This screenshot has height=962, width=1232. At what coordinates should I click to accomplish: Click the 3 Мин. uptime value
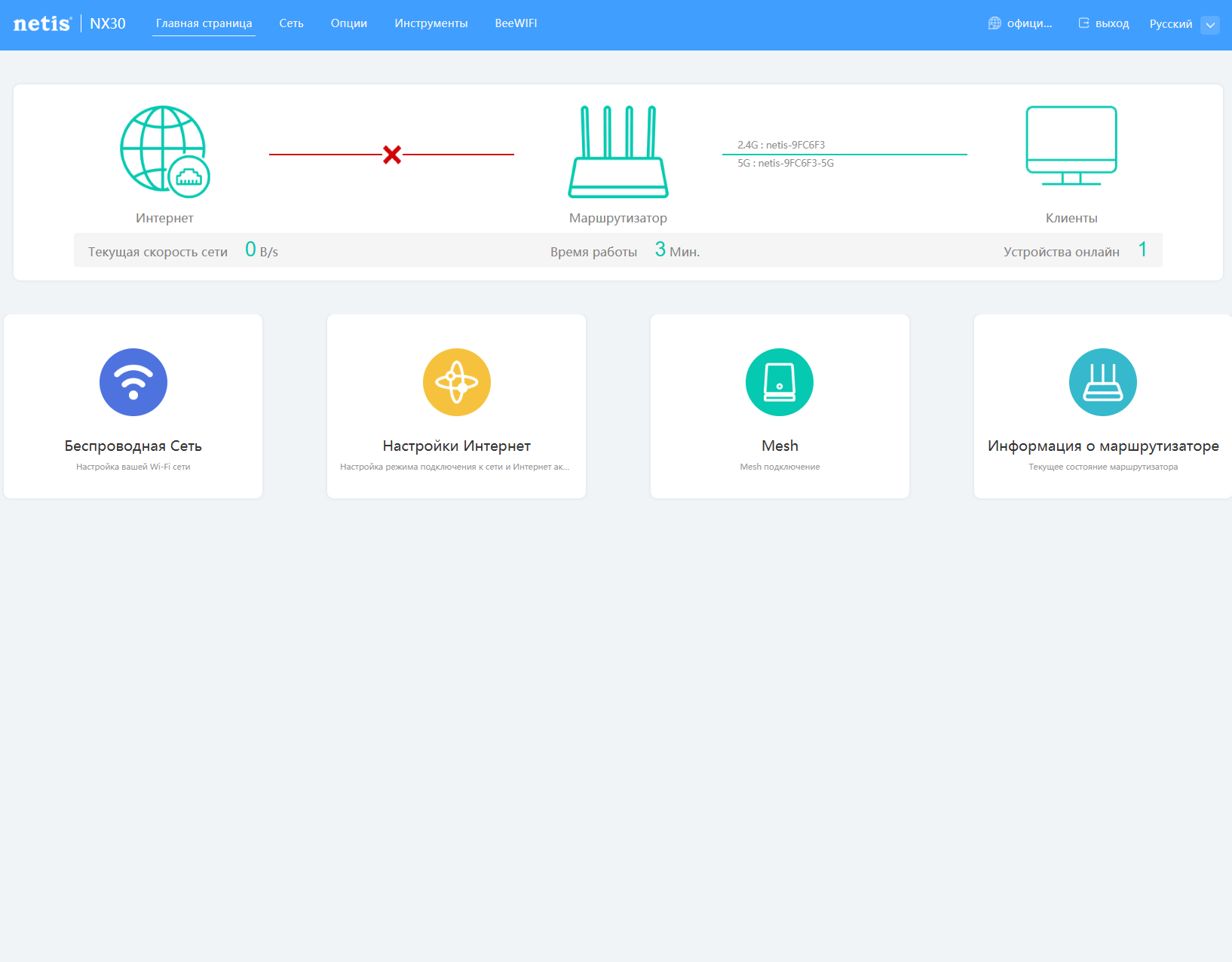point(677,250)
